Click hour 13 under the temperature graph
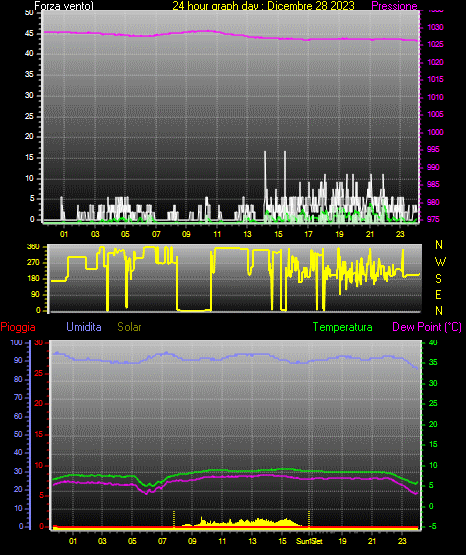Image resolution: width=466 pixels, height=555 pixels. click(x=252, y=541)
